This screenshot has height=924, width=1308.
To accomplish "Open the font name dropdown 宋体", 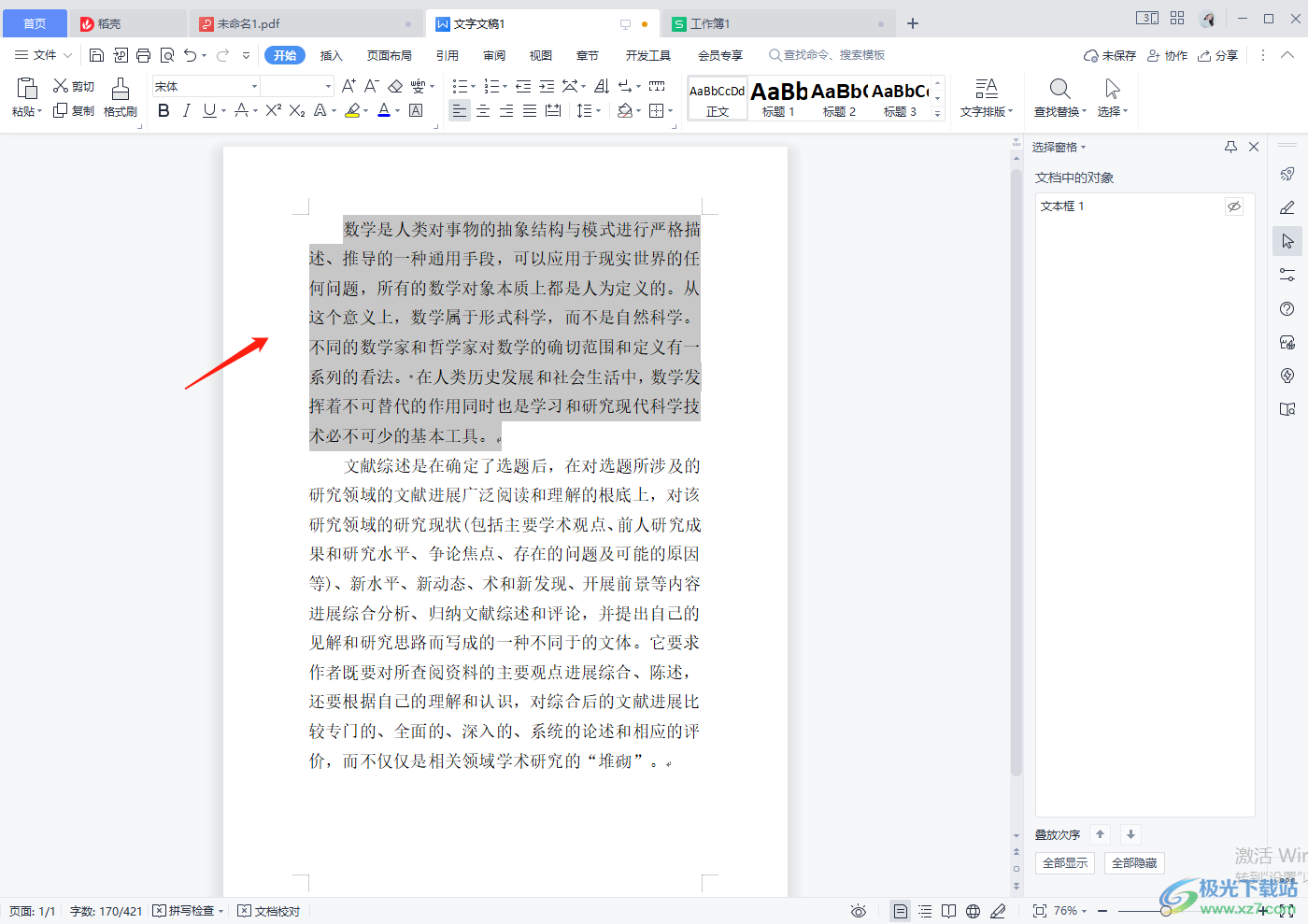I will coord(254,86).
